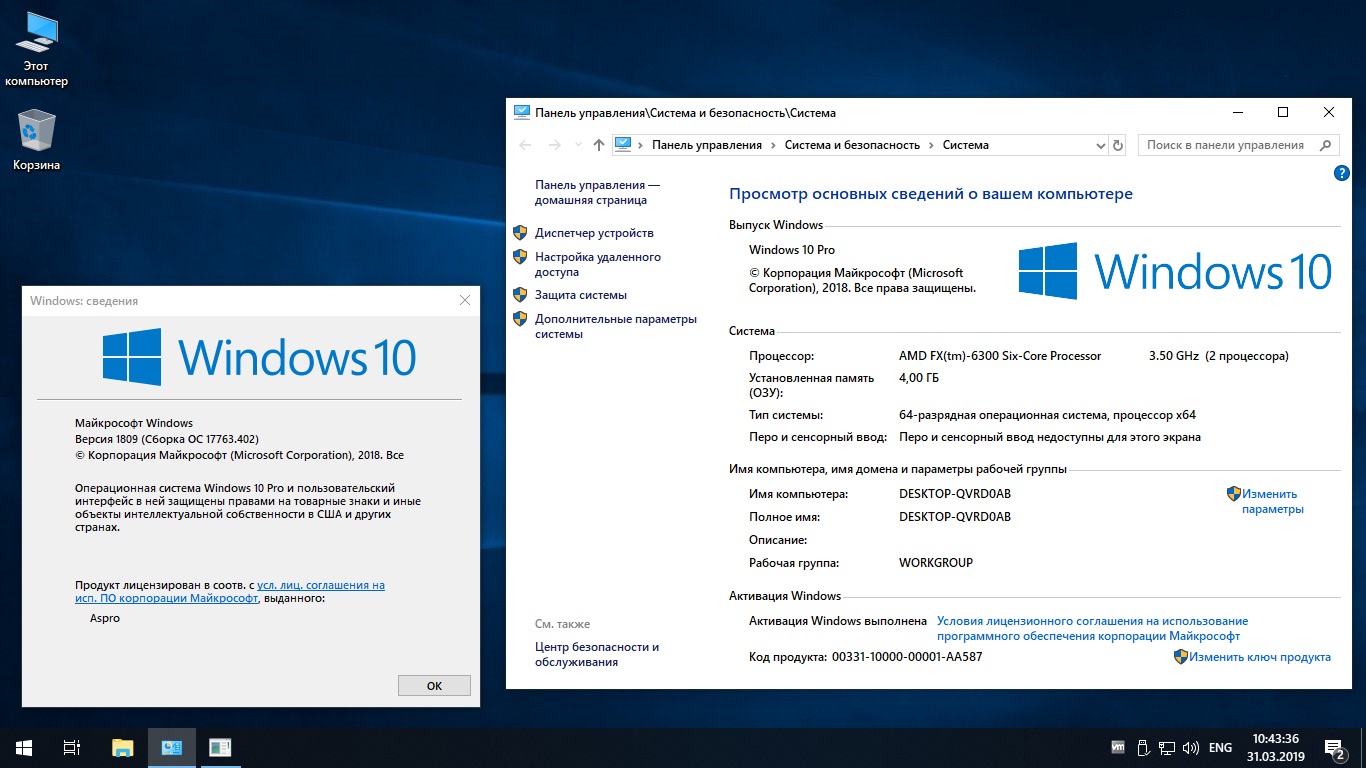
Task: Open the notification Action Center icon
Action: coord(1333,747)
